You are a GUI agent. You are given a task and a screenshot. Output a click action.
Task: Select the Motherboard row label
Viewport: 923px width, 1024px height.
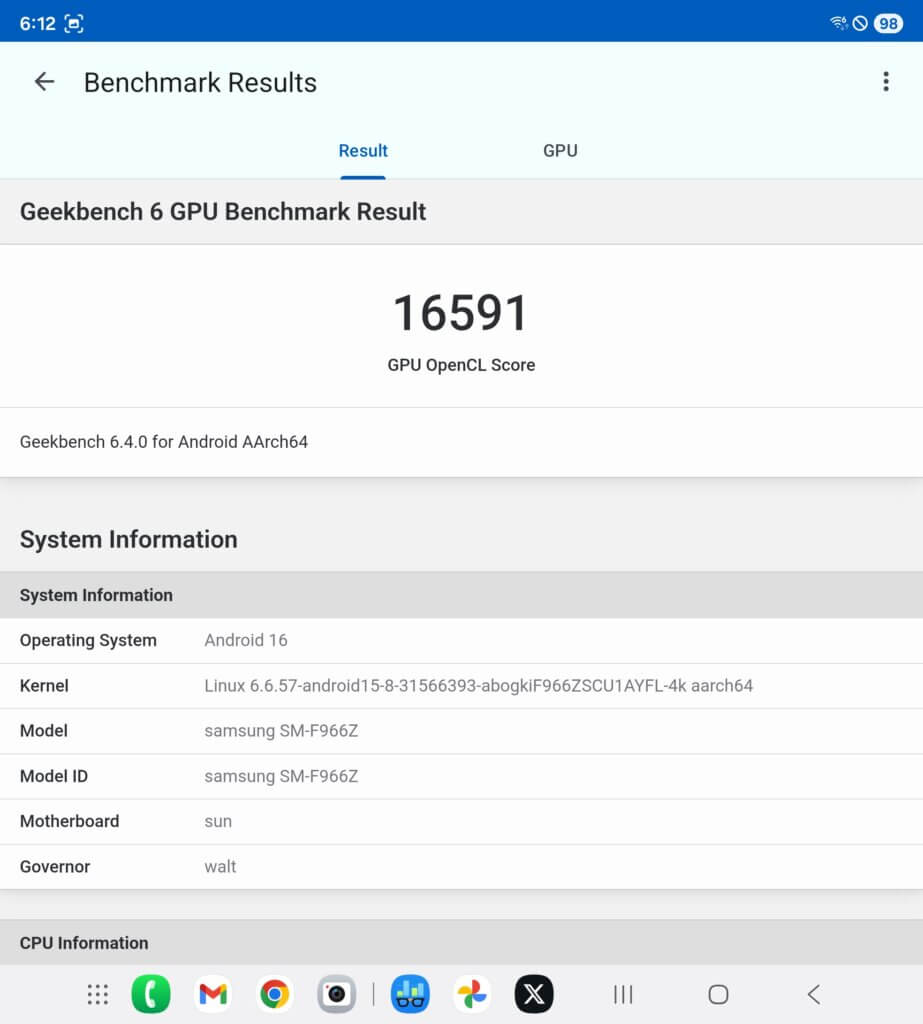coord(69,822)
